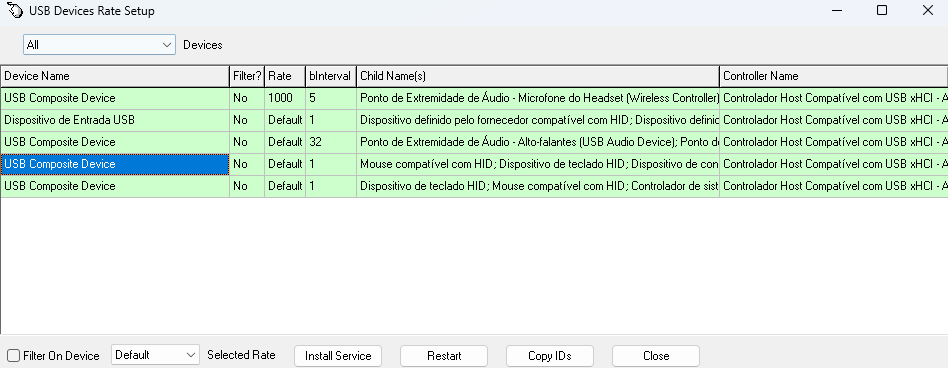Click the Install Service button
The height and width of the screenshot is (368, 948).
pyautogui.click(x=338, y=356)
